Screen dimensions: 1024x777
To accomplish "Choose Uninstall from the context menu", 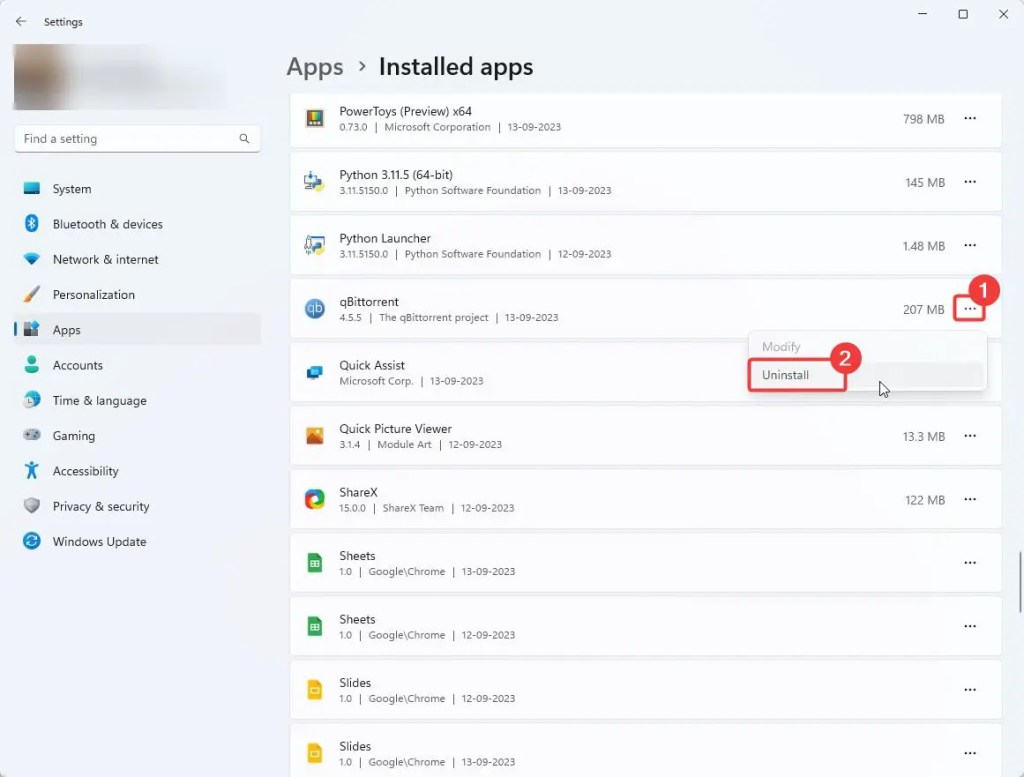I will [x=867, y=375].
